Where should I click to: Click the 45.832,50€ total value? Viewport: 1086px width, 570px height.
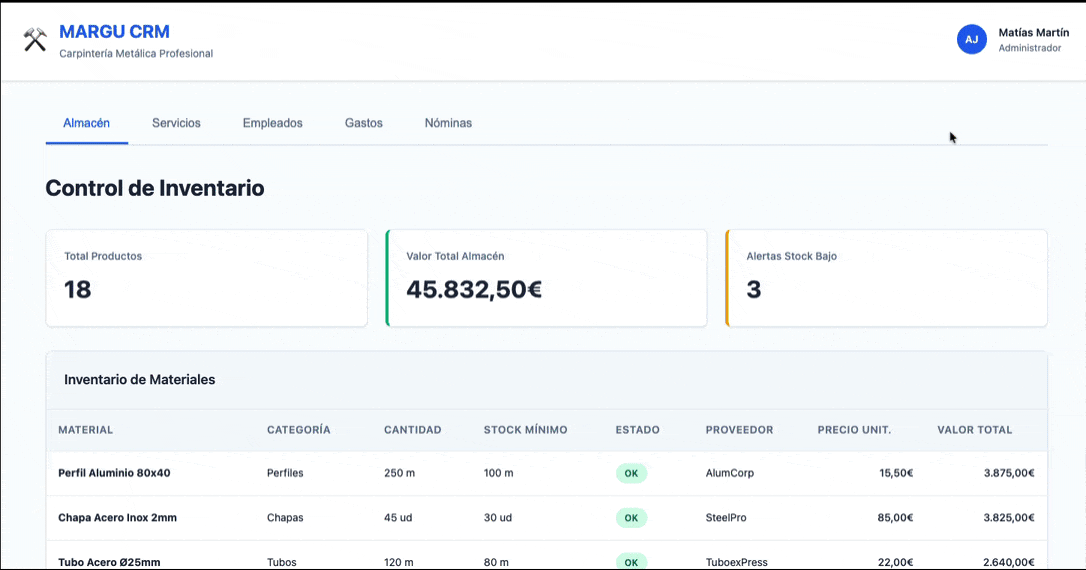(474, 290)
